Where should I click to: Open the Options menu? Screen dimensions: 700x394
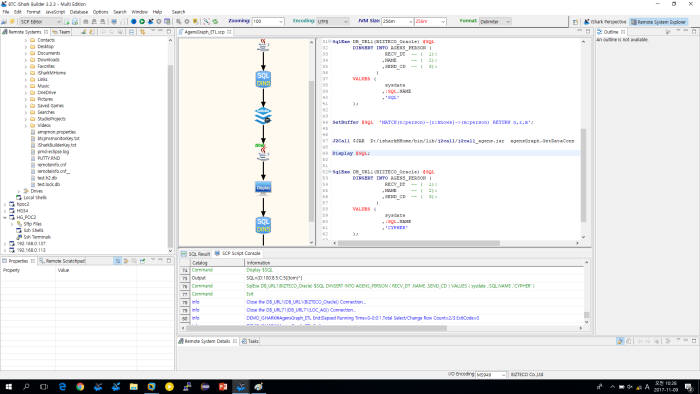[100, 12]
